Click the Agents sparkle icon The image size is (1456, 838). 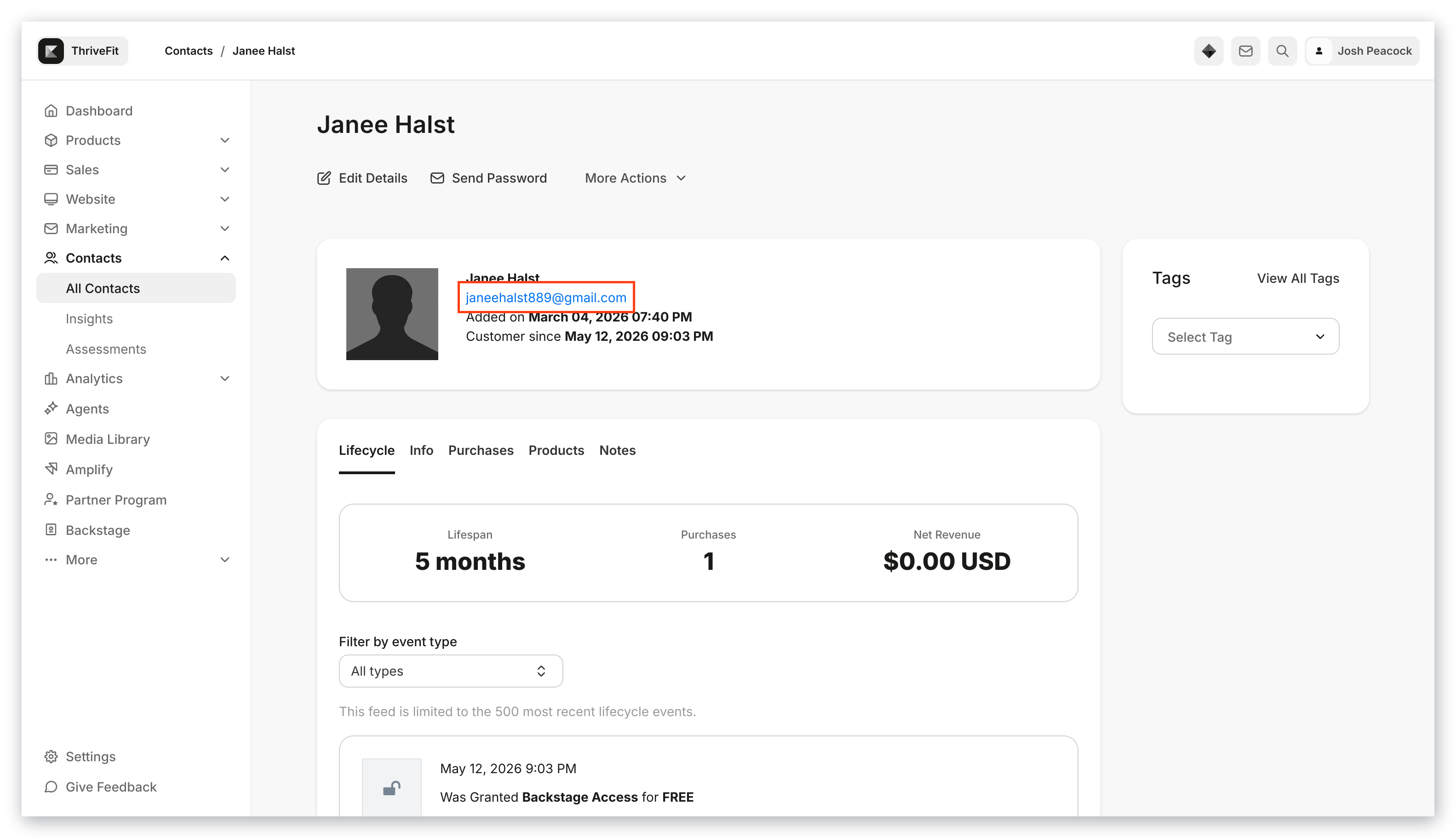(51, 408)
